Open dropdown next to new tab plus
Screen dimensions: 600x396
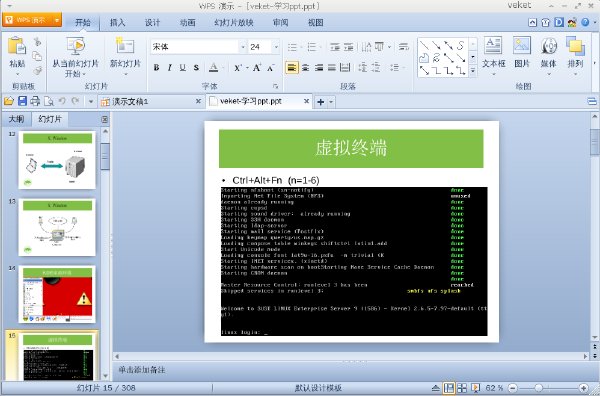tap(331, 102)
